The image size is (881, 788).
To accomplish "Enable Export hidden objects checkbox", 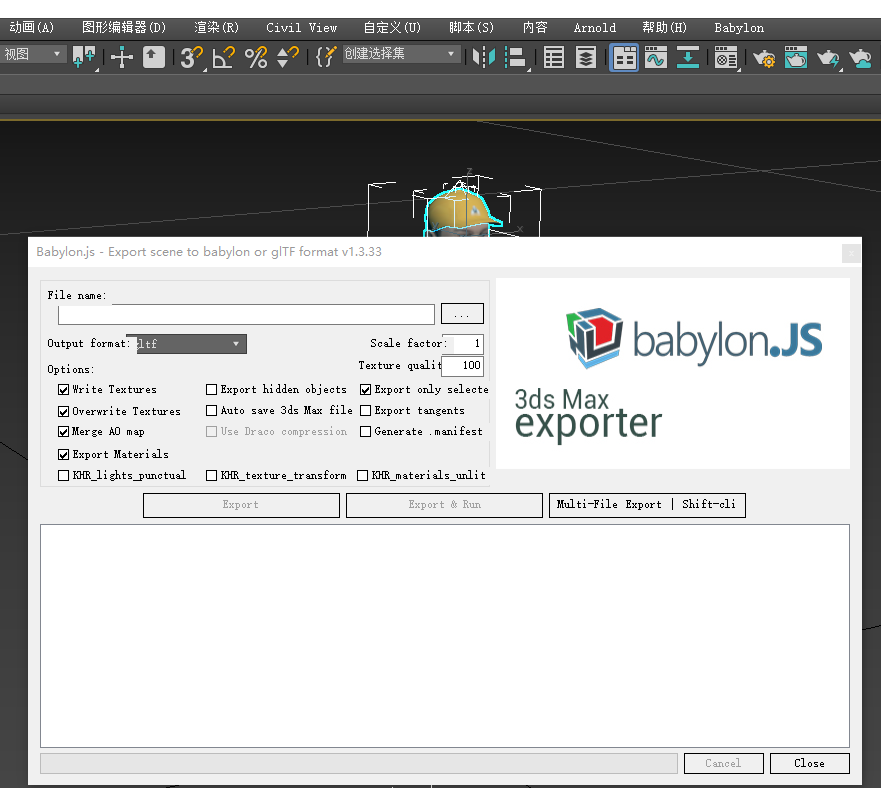I will [212, 390].
